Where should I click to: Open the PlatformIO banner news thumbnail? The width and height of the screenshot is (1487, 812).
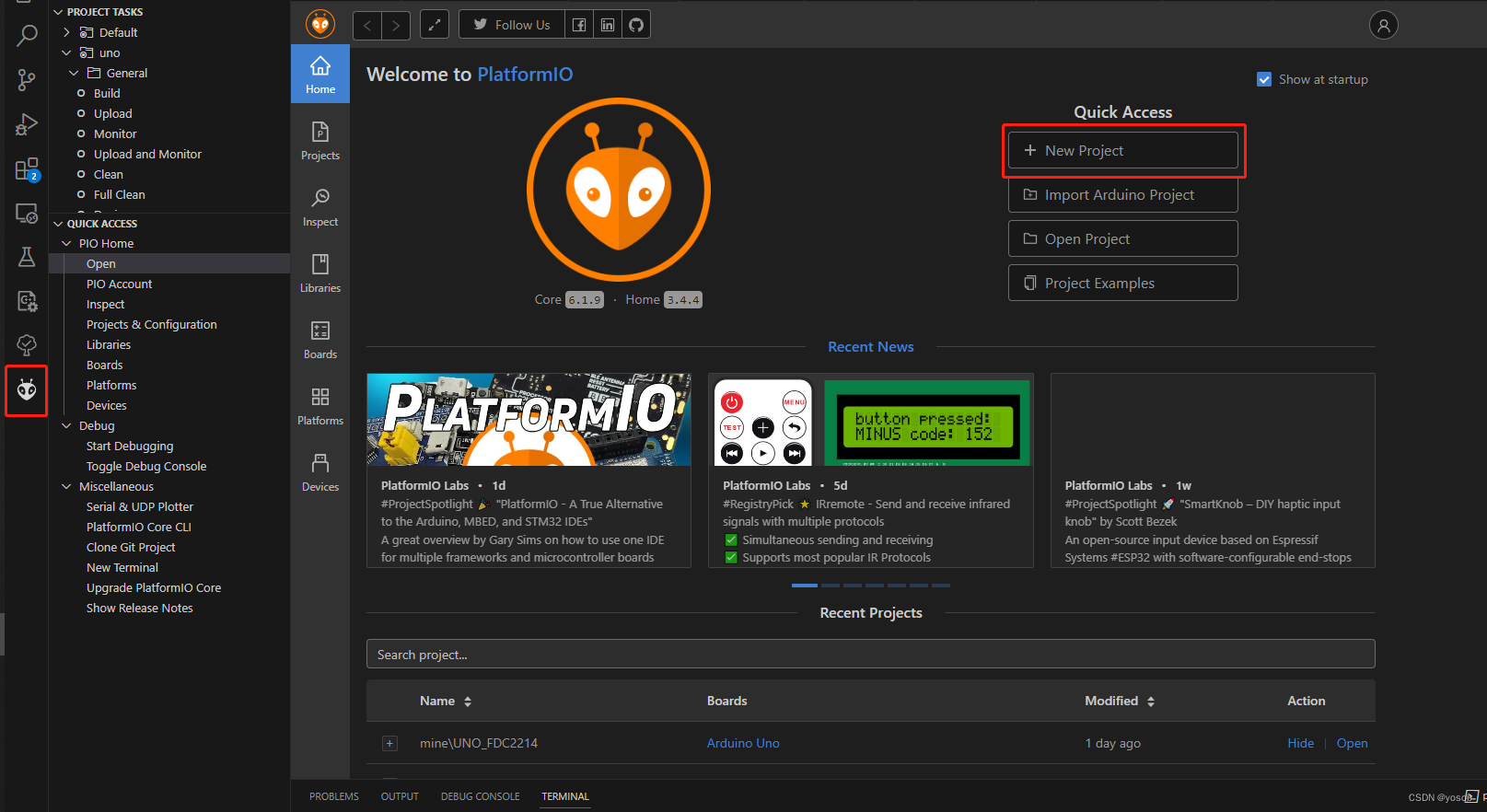[x=529, y=419]
